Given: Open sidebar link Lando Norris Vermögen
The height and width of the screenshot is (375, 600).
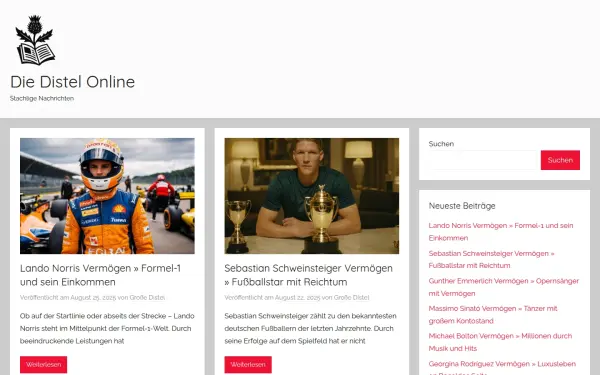Looking at the screenshot, I should coord(501,232).
